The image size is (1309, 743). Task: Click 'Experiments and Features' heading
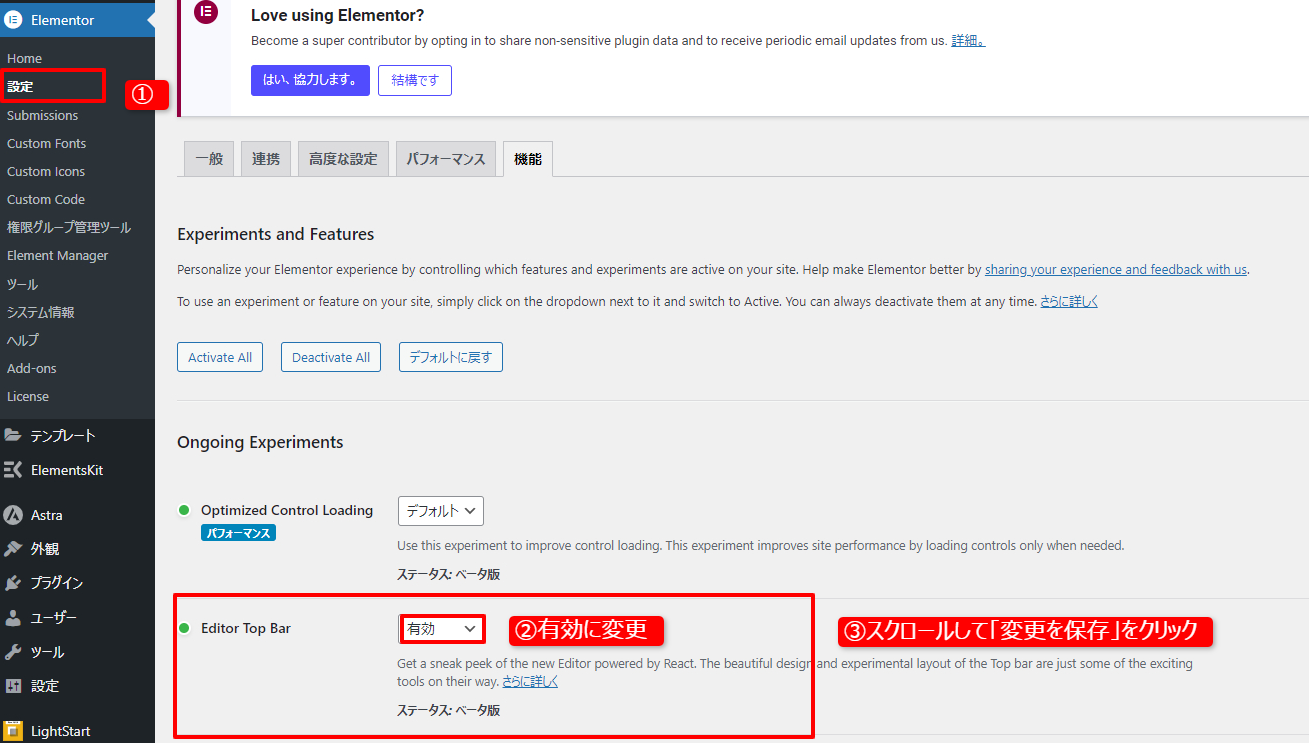coord(276,234)
